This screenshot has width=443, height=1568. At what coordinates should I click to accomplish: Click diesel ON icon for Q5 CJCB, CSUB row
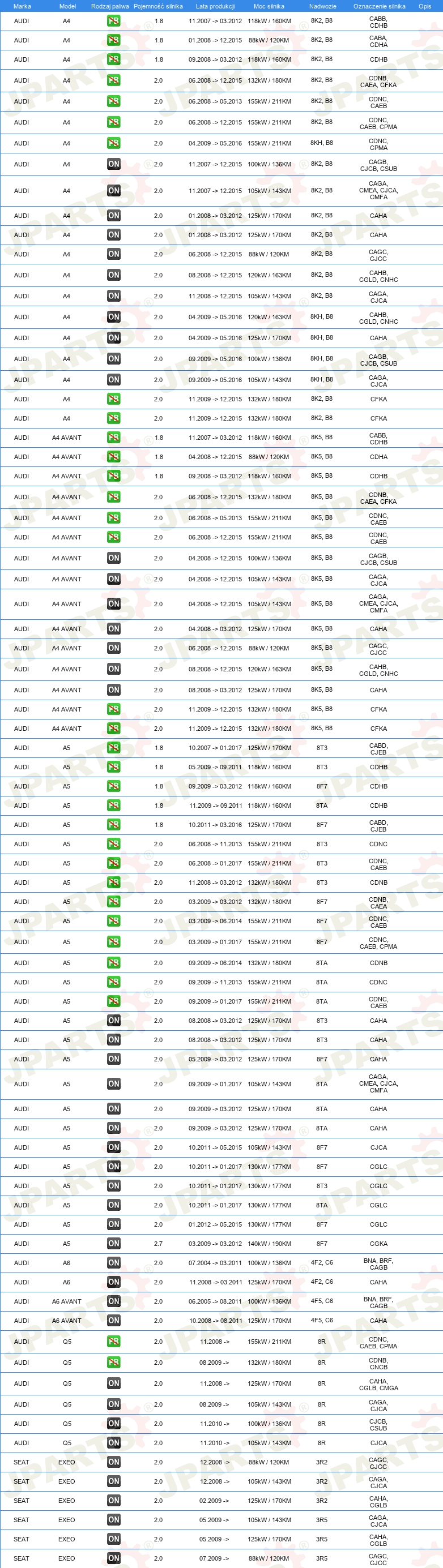pos(113,1424)
